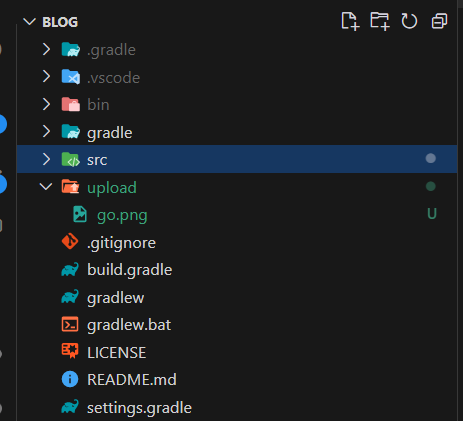Click the LICENSE certificate icon

70,351
